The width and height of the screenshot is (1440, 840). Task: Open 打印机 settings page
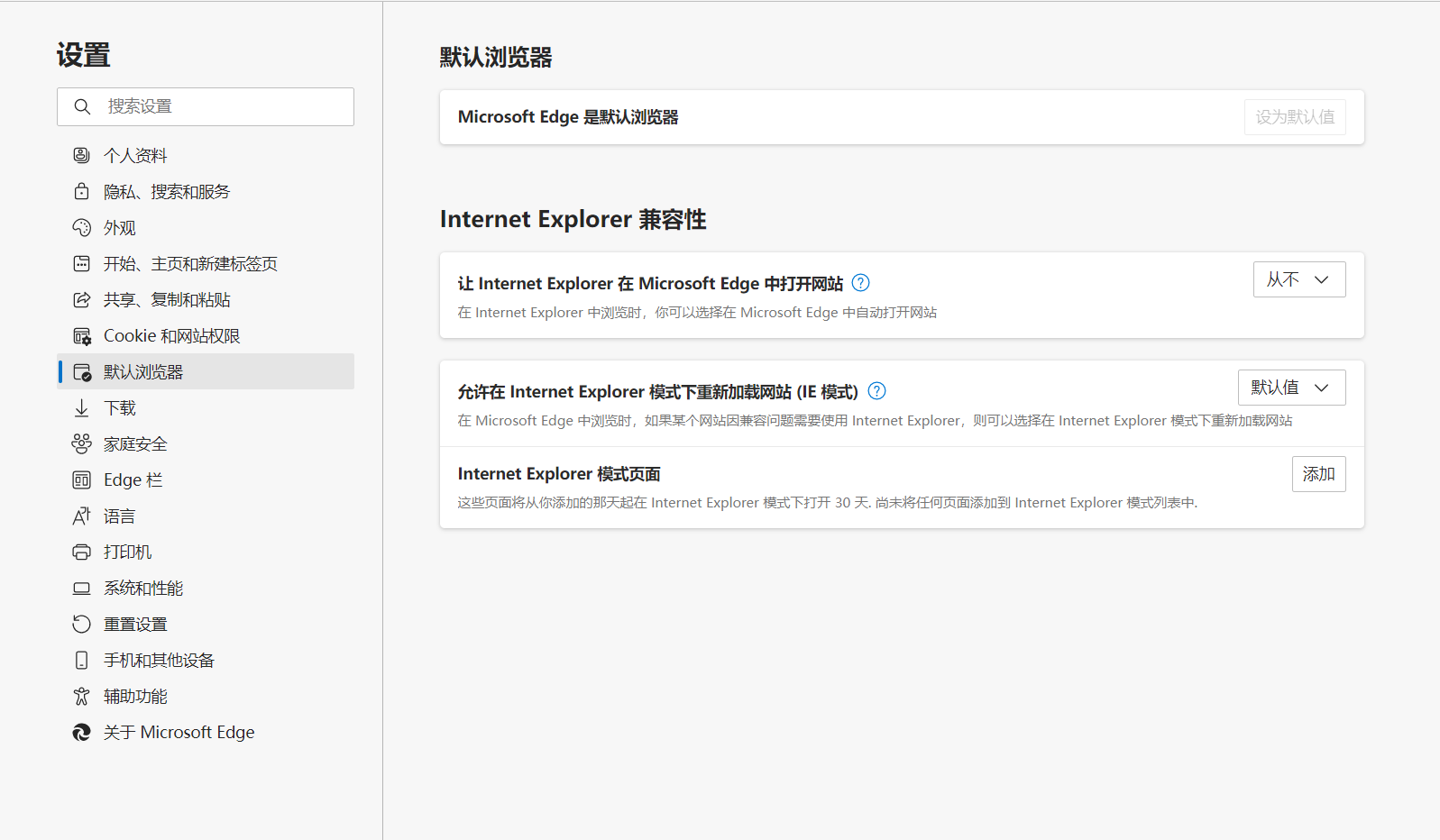point(206,552)
